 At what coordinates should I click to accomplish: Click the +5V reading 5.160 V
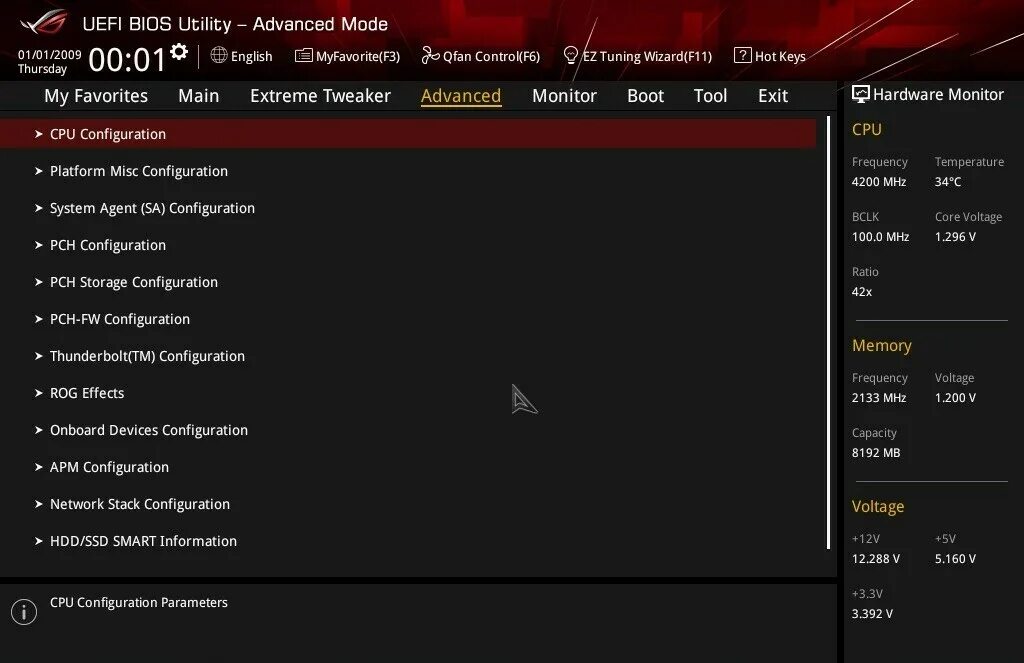(955, 559)
